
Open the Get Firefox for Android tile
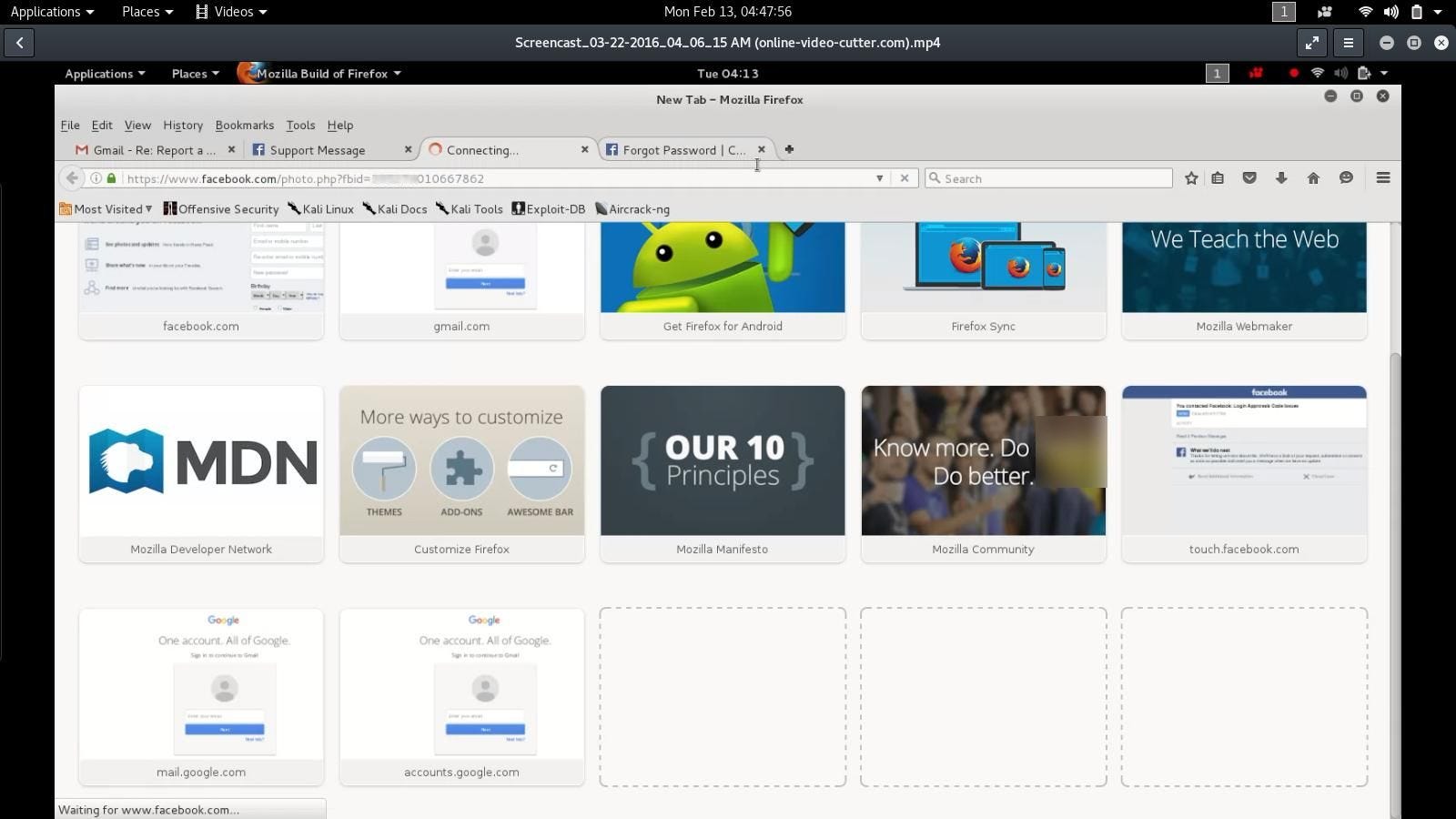[x=723, y=282]
